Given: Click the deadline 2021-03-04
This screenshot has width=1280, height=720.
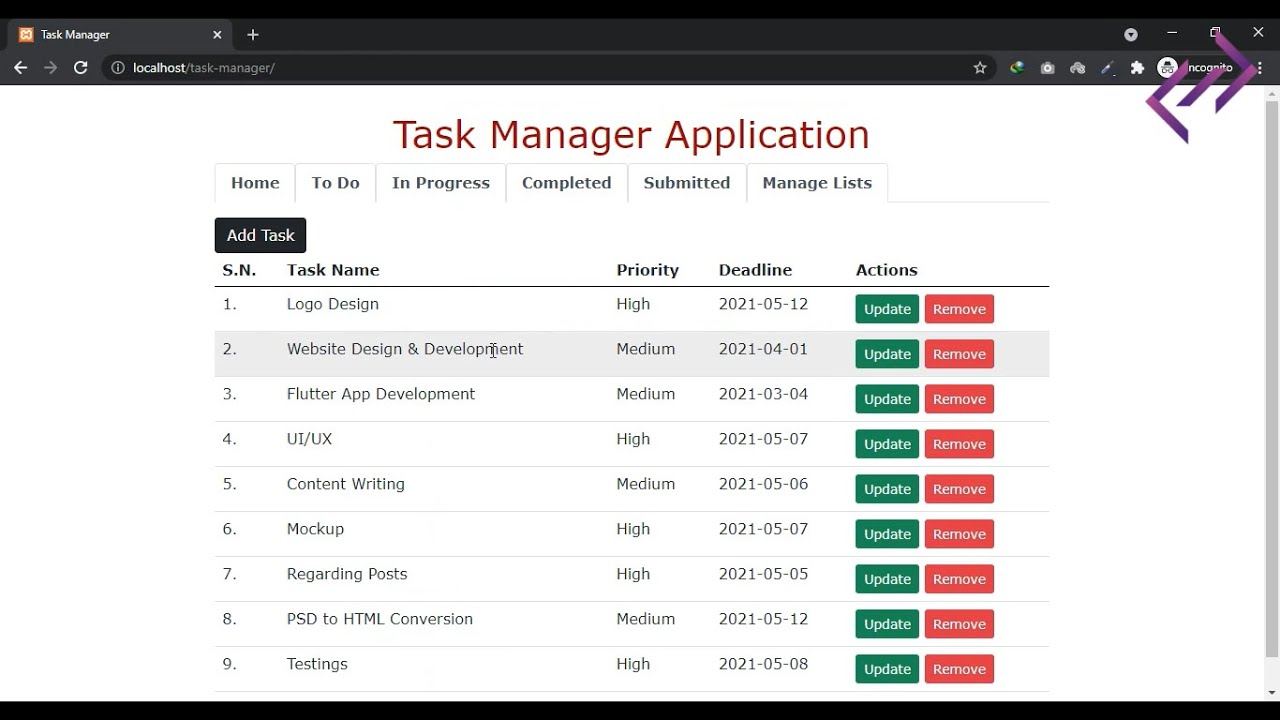Looking at the screenshot, I should (x=763, y=394).
